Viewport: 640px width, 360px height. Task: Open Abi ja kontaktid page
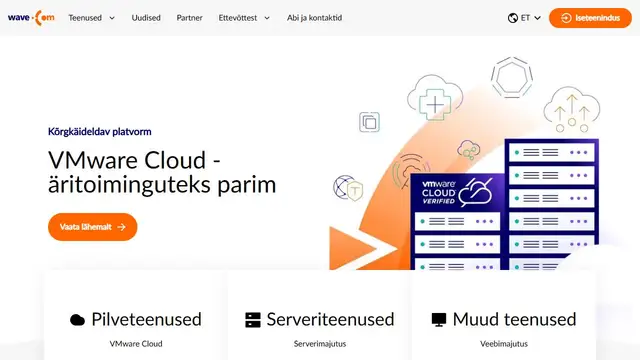[x=314, y=18]
